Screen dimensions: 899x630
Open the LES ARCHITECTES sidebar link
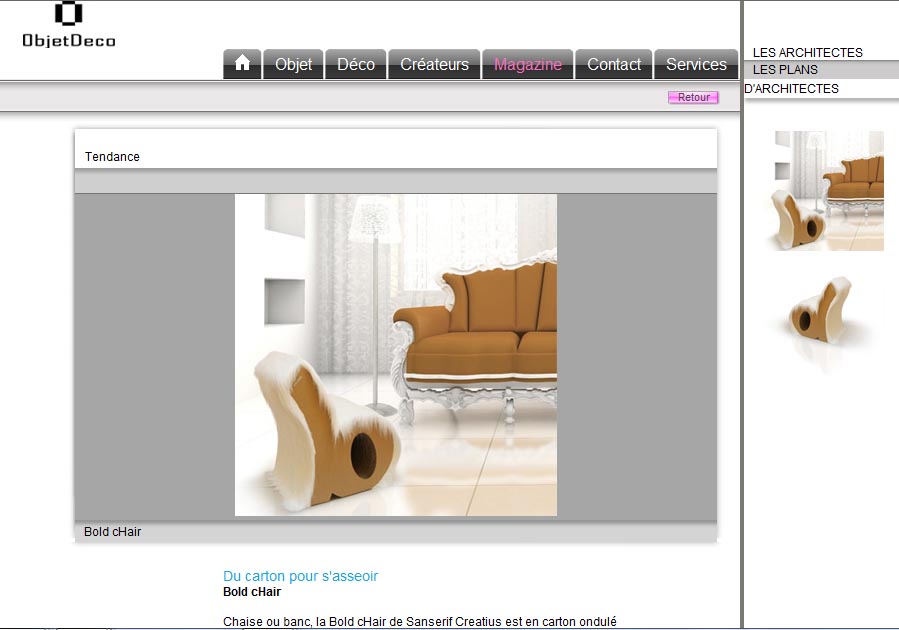tap(807, 53)
